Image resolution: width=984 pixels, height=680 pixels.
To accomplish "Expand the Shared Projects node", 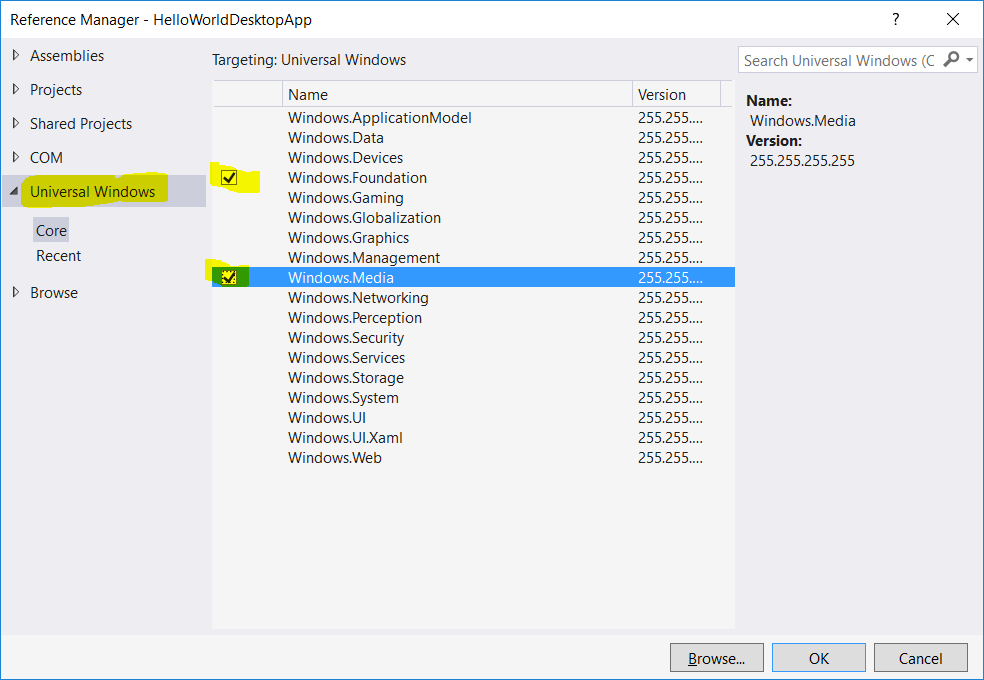I will click(x=16, y=123).
